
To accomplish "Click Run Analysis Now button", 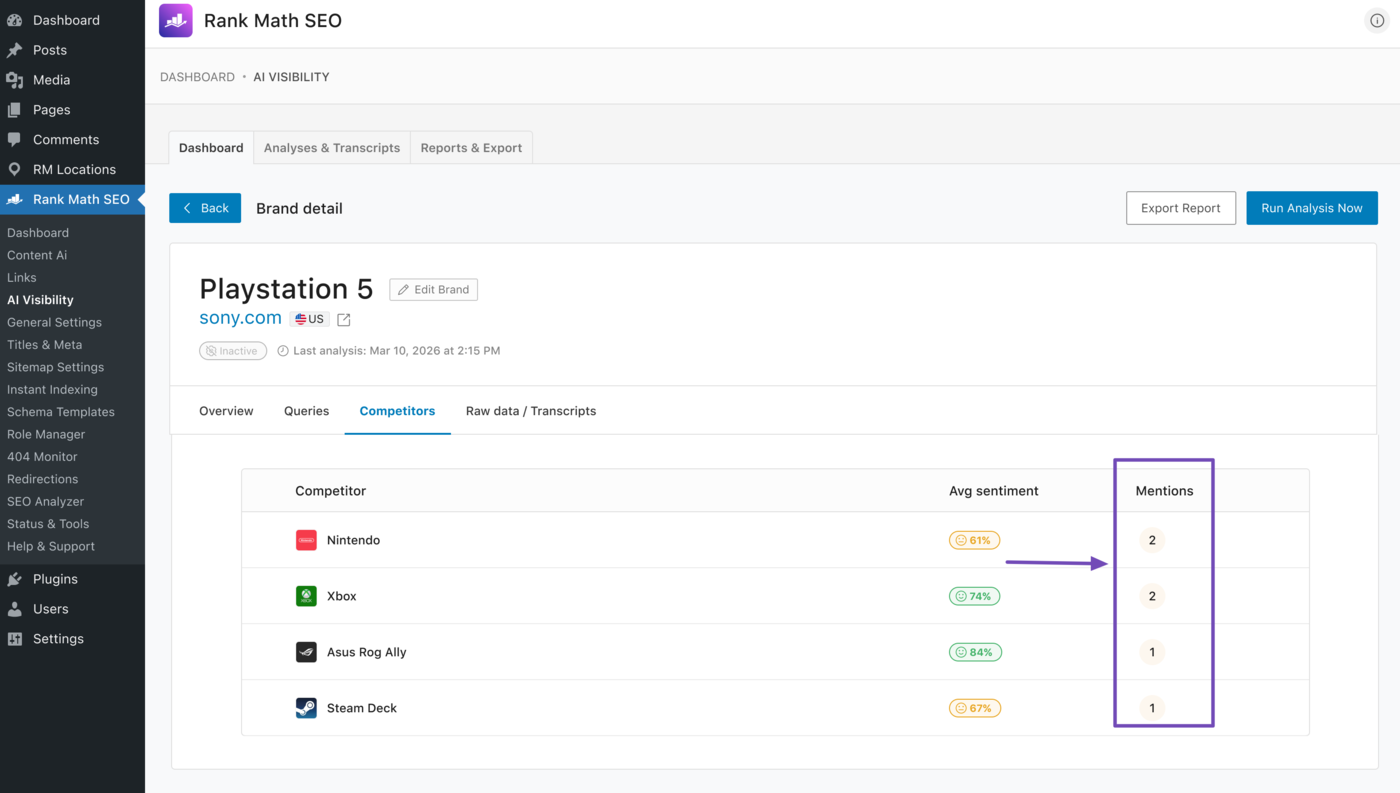I will coord(1312,208).
